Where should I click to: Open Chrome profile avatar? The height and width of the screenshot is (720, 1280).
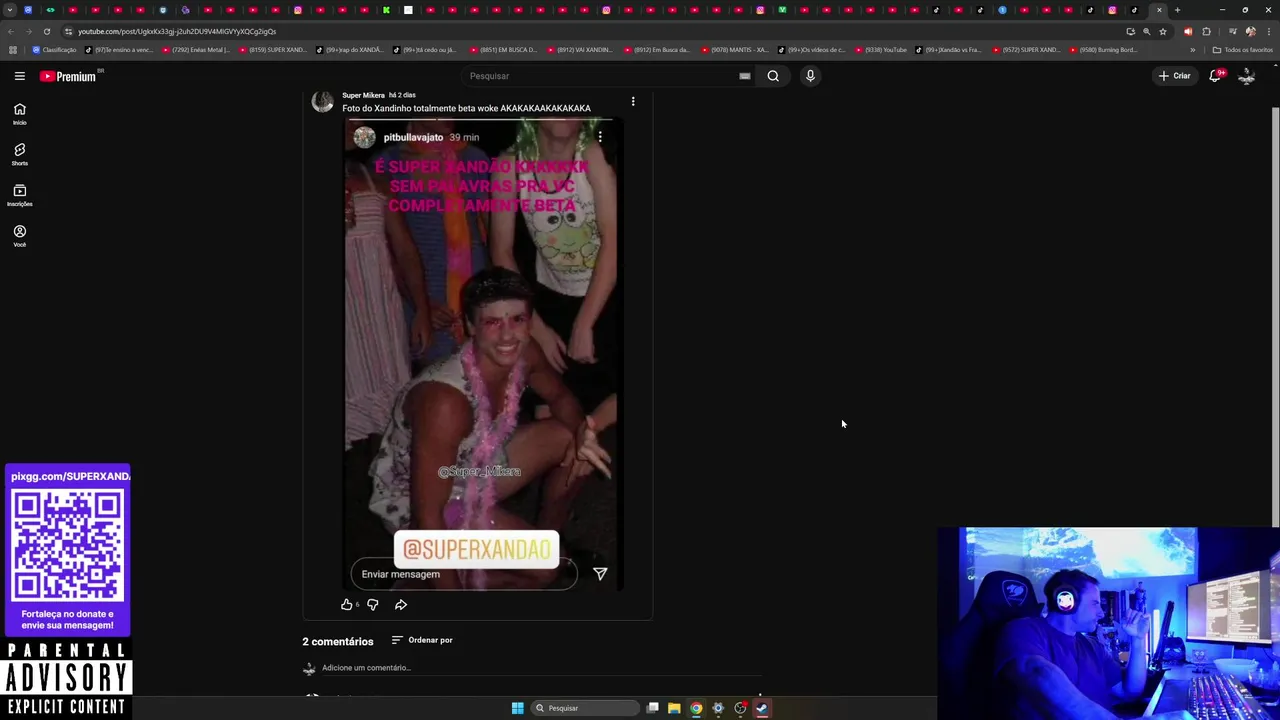click(x=1250, y=31)
